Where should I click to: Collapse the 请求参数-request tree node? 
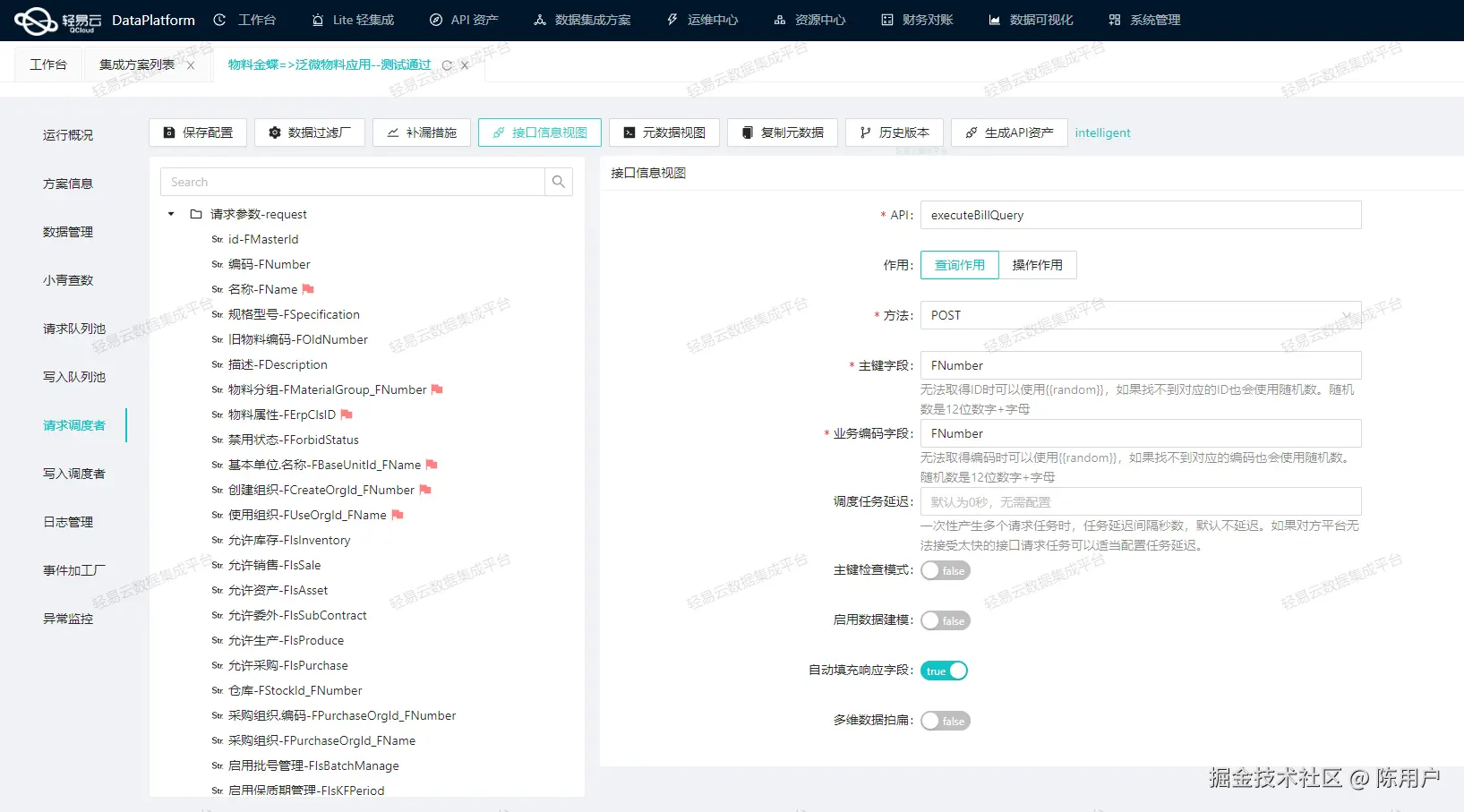coord(170,214)
